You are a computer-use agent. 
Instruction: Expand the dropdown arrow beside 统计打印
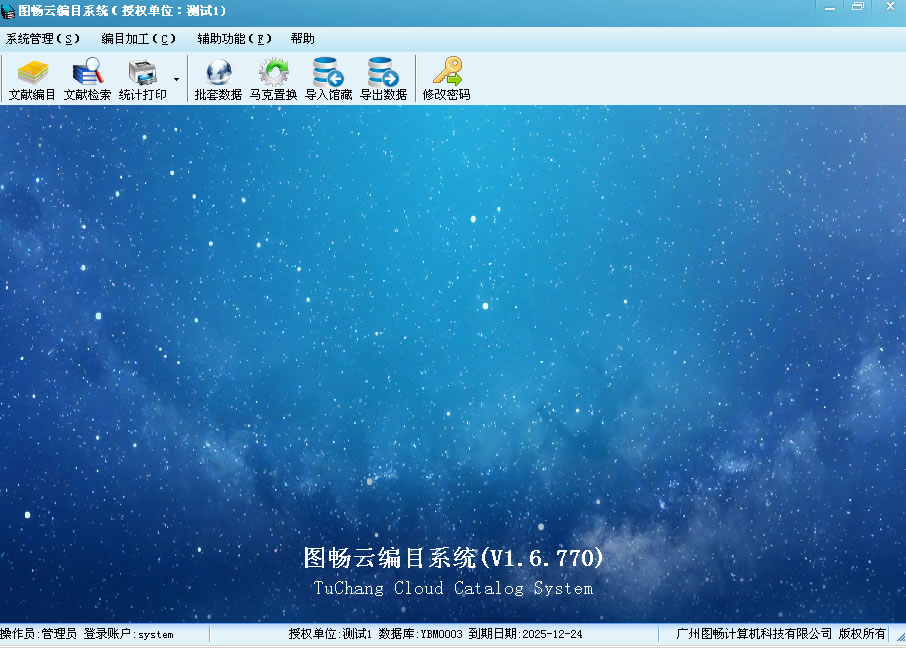click(177, 79)
